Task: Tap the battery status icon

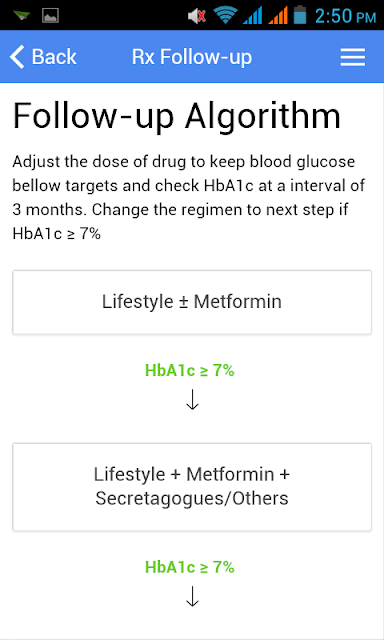Action: pos(300,15)
